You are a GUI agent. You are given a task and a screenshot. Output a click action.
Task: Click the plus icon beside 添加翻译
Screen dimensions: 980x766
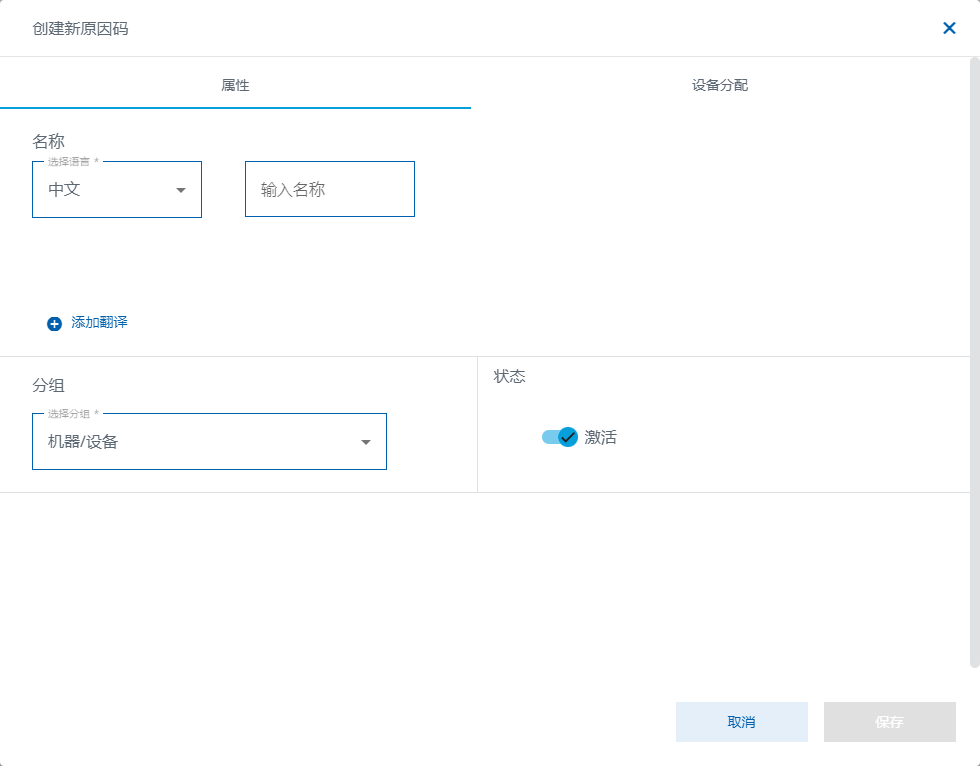(55, 323)
